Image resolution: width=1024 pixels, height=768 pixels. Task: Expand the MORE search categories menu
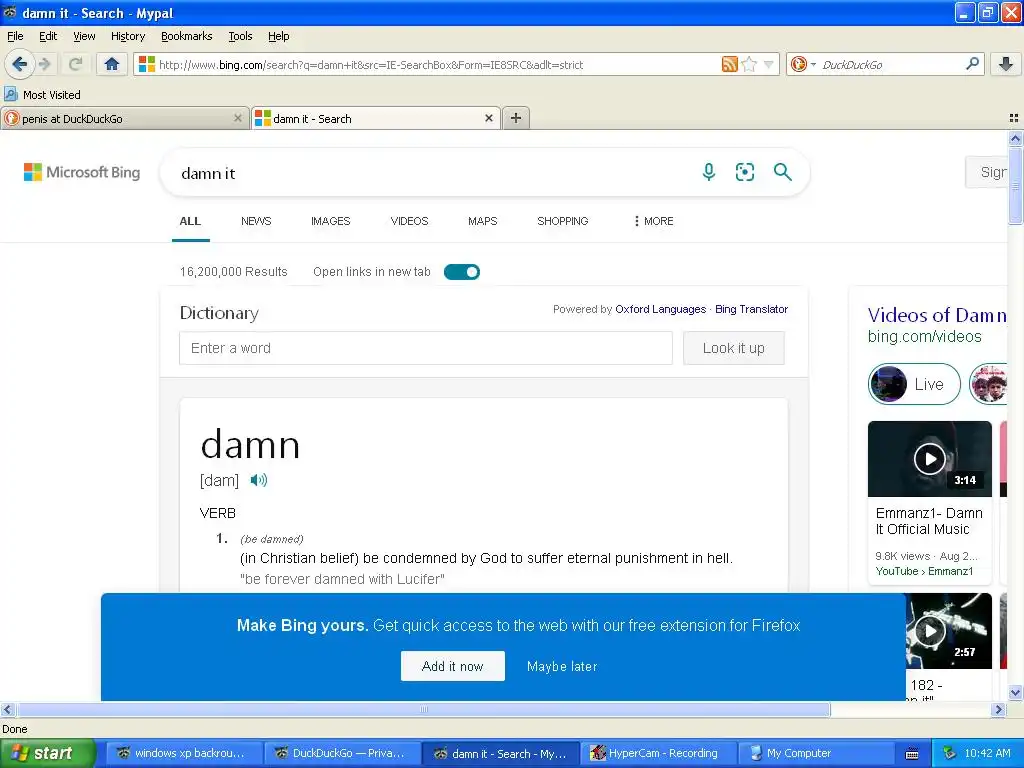coord(654,221)
